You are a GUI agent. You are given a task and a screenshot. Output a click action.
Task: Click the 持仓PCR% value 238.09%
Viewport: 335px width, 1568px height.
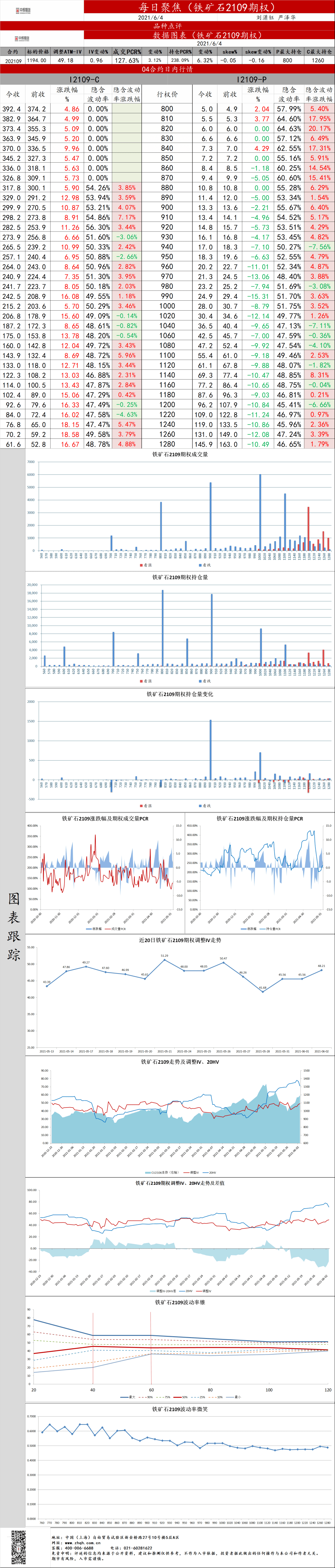[180, 60]
